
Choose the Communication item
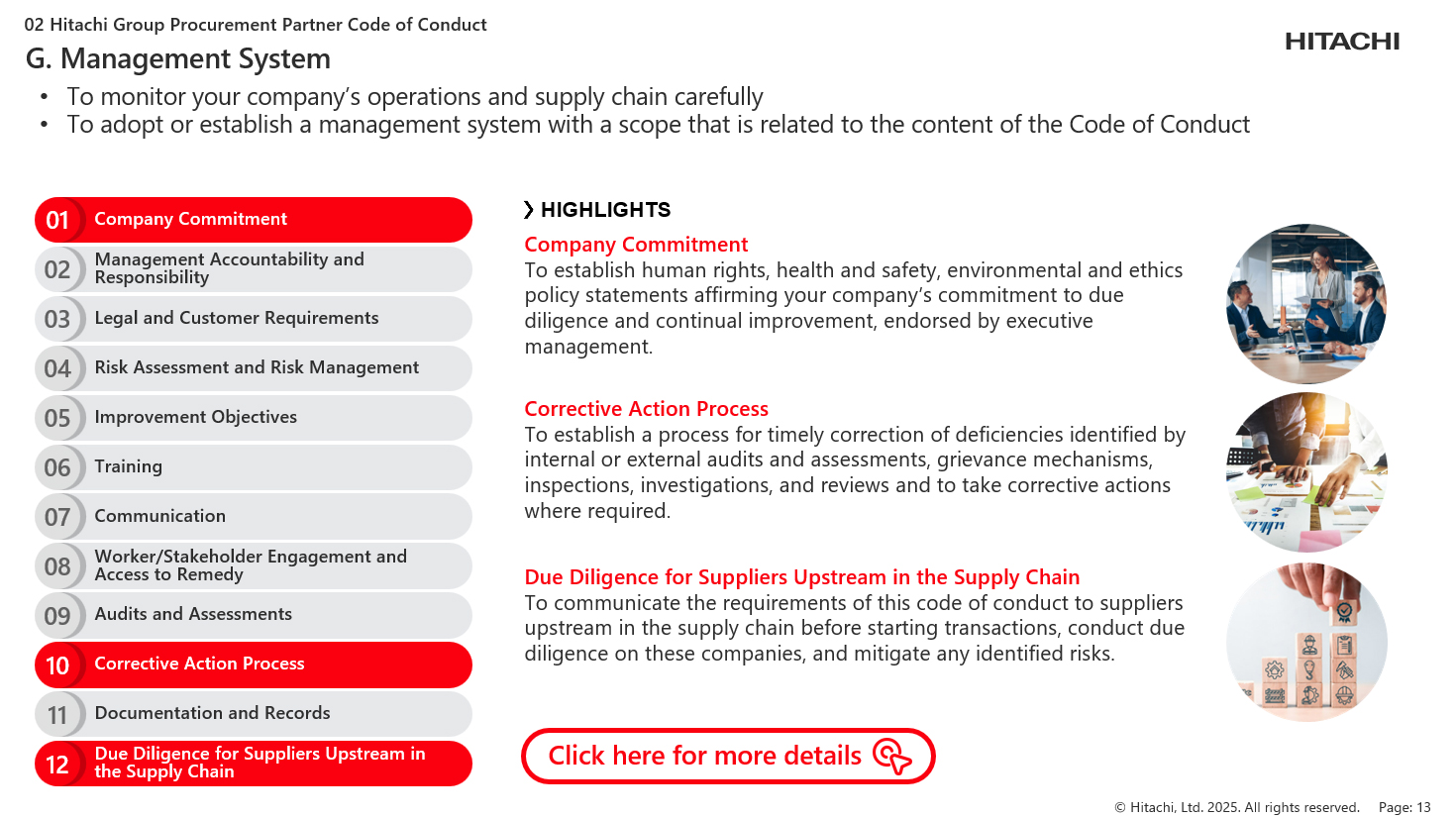point(254,517)
